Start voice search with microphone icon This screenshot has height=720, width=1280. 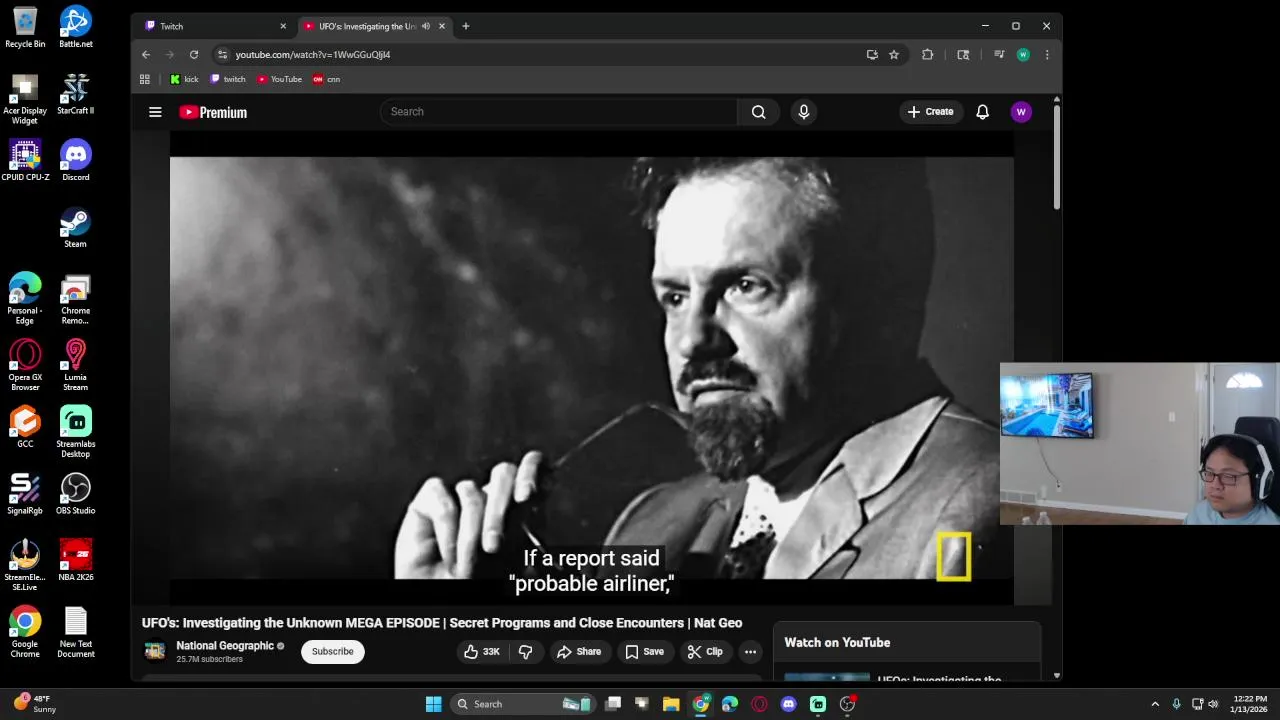pos(803,112)
